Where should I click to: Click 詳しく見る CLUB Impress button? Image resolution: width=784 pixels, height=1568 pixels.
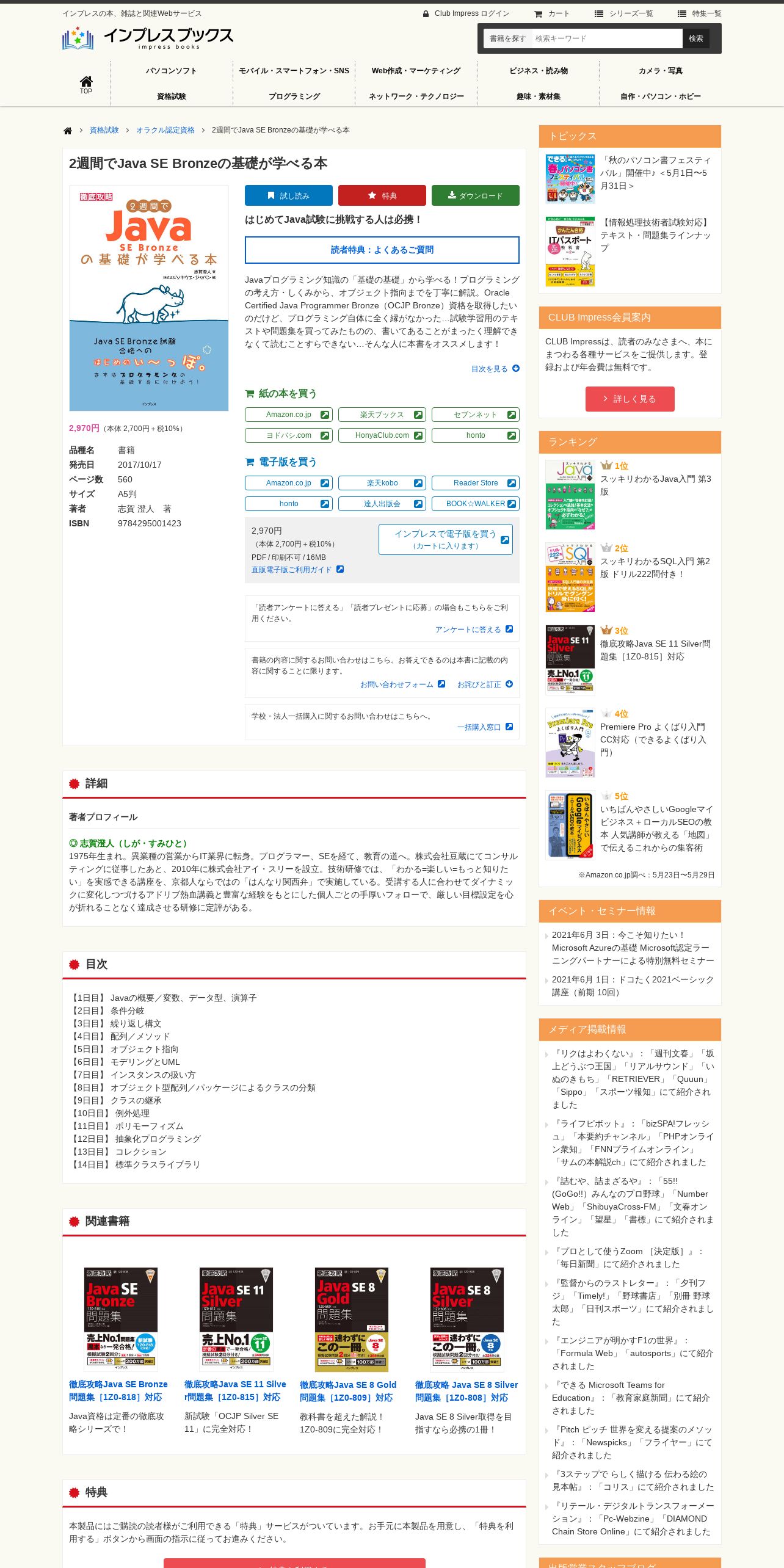click(630, 399)
